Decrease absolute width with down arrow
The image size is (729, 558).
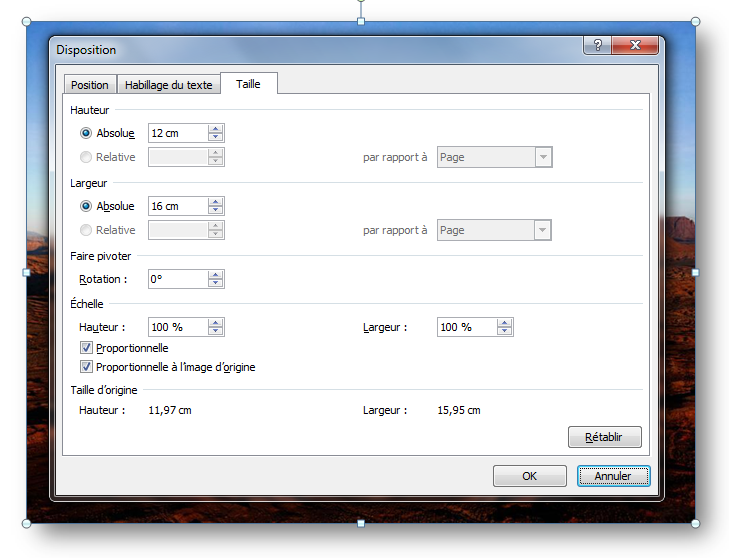[215, 210]
